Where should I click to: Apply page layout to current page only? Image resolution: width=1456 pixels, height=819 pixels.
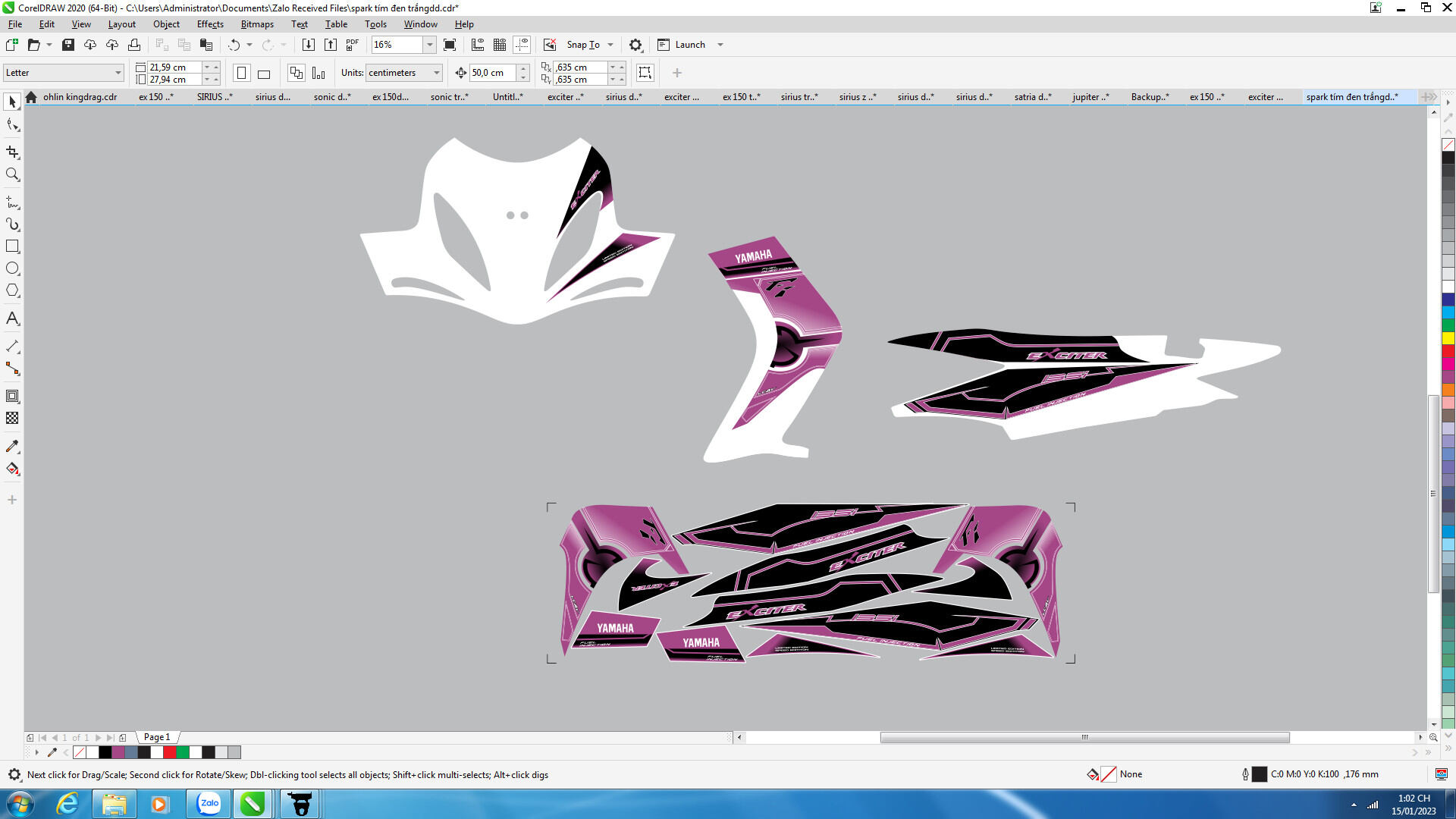pos(318,73)
